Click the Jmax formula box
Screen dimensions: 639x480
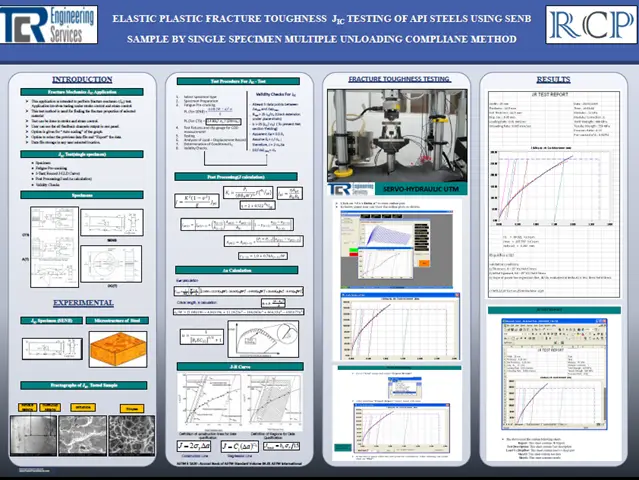(281, 446)
